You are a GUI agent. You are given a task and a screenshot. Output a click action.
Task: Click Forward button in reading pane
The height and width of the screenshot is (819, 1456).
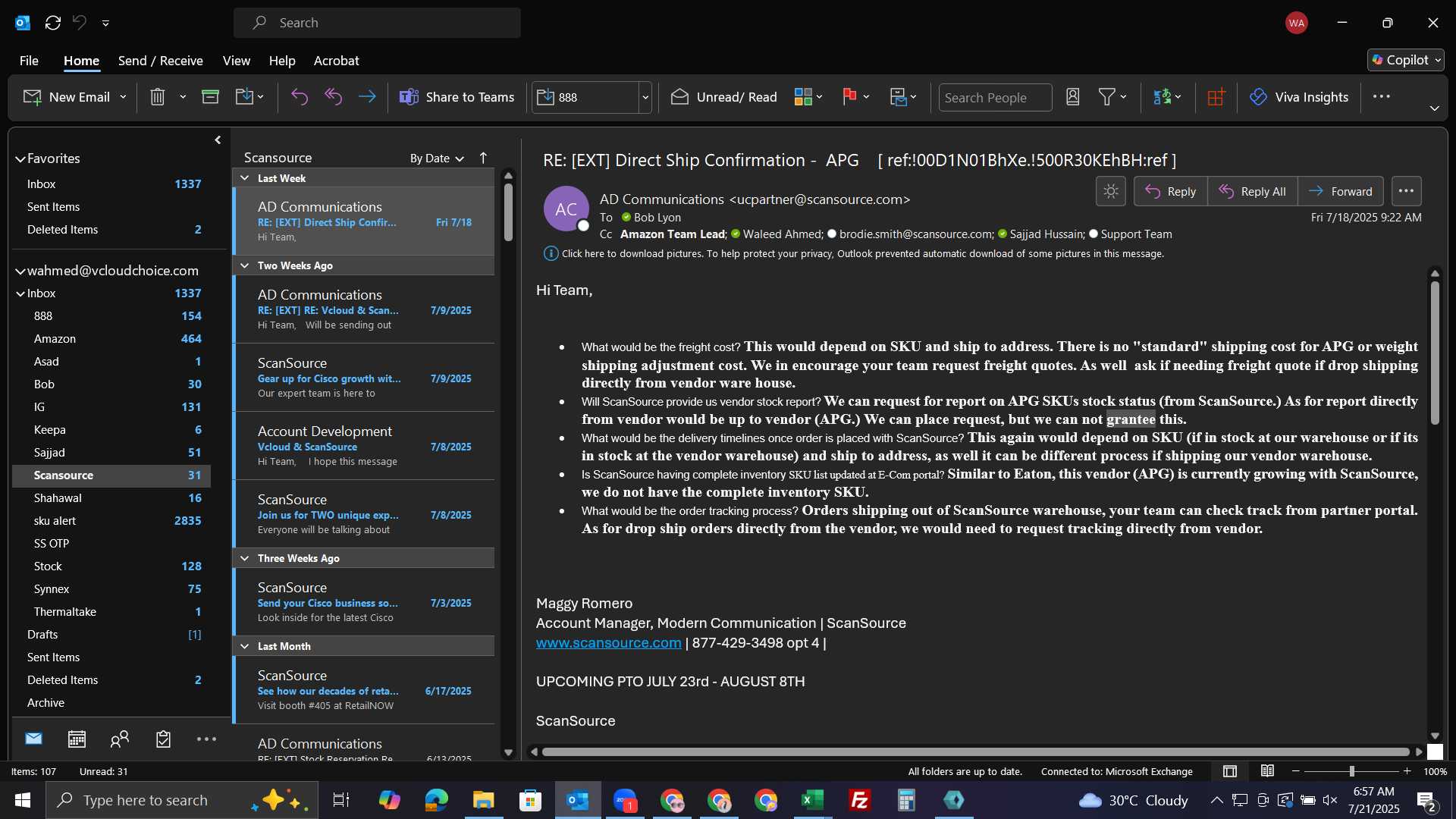pos(1340,191)
